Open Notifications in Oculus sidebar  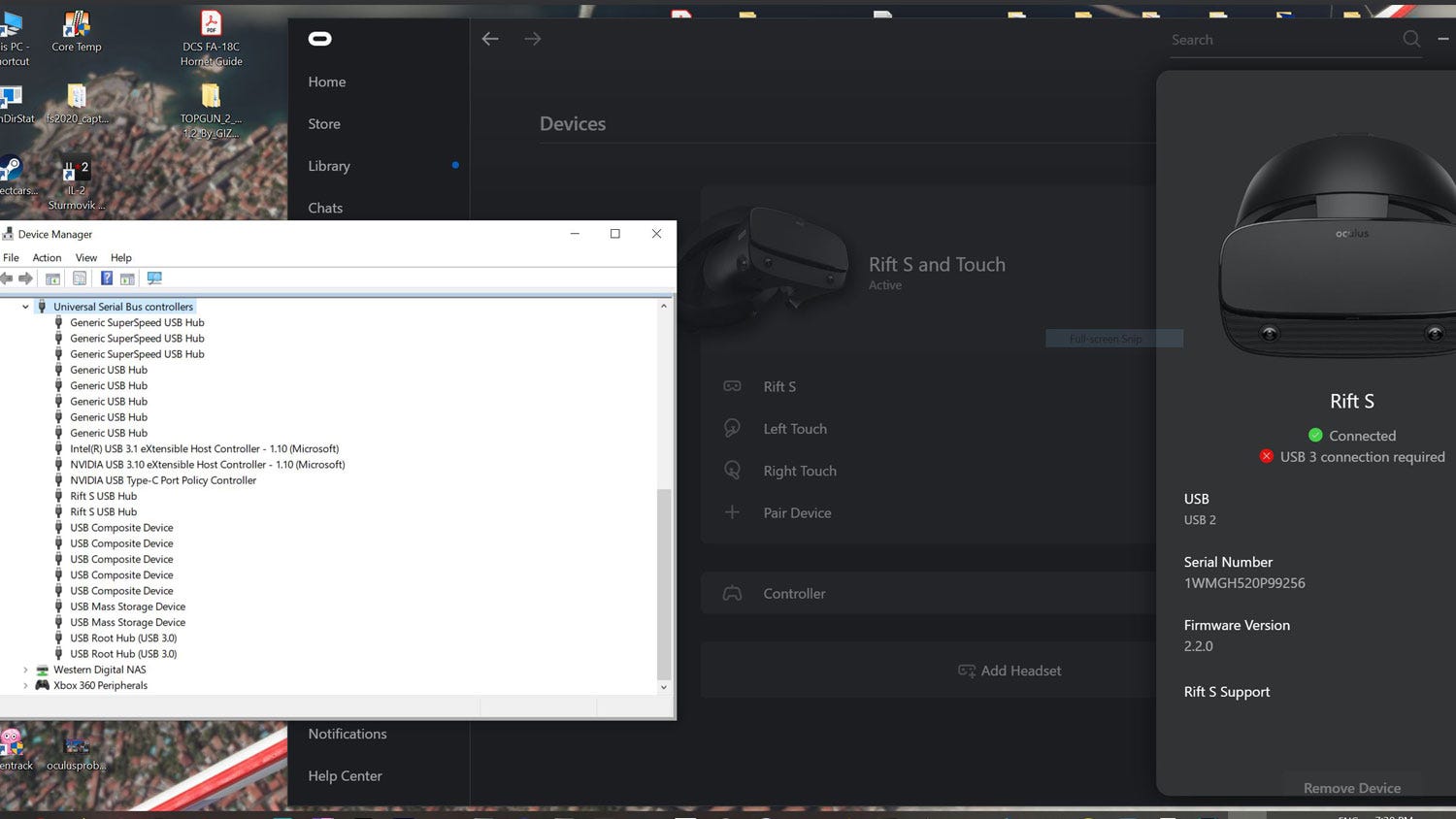347,734
